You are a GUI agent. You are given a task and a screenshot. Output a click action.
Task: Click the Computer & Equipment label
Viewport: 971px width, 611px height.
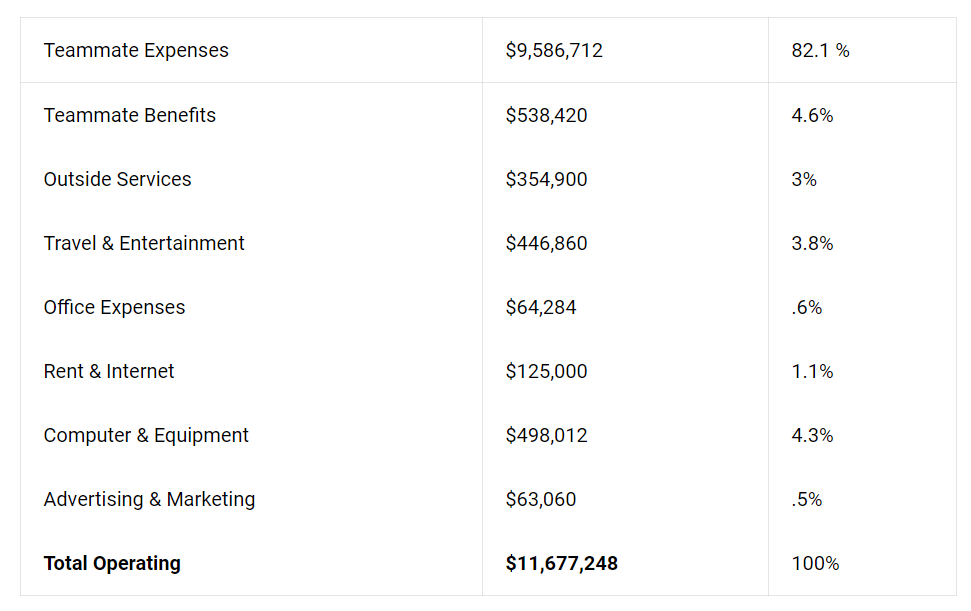click(x=146, y=435)
